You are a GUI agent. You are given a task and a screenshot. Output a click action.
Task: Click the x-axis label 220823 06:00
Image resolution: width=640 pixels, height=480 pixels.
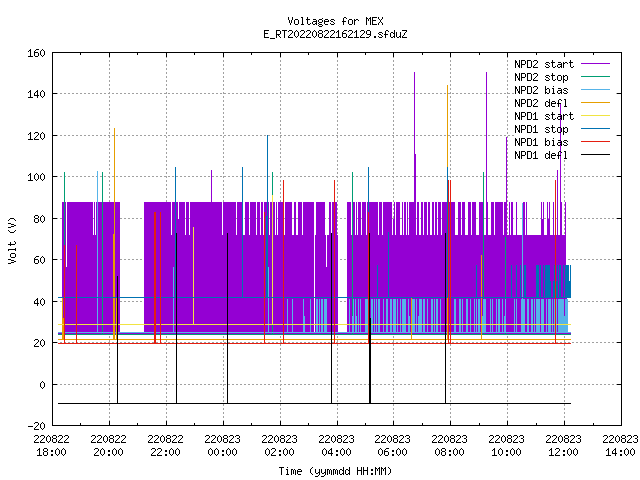[393, 446]
